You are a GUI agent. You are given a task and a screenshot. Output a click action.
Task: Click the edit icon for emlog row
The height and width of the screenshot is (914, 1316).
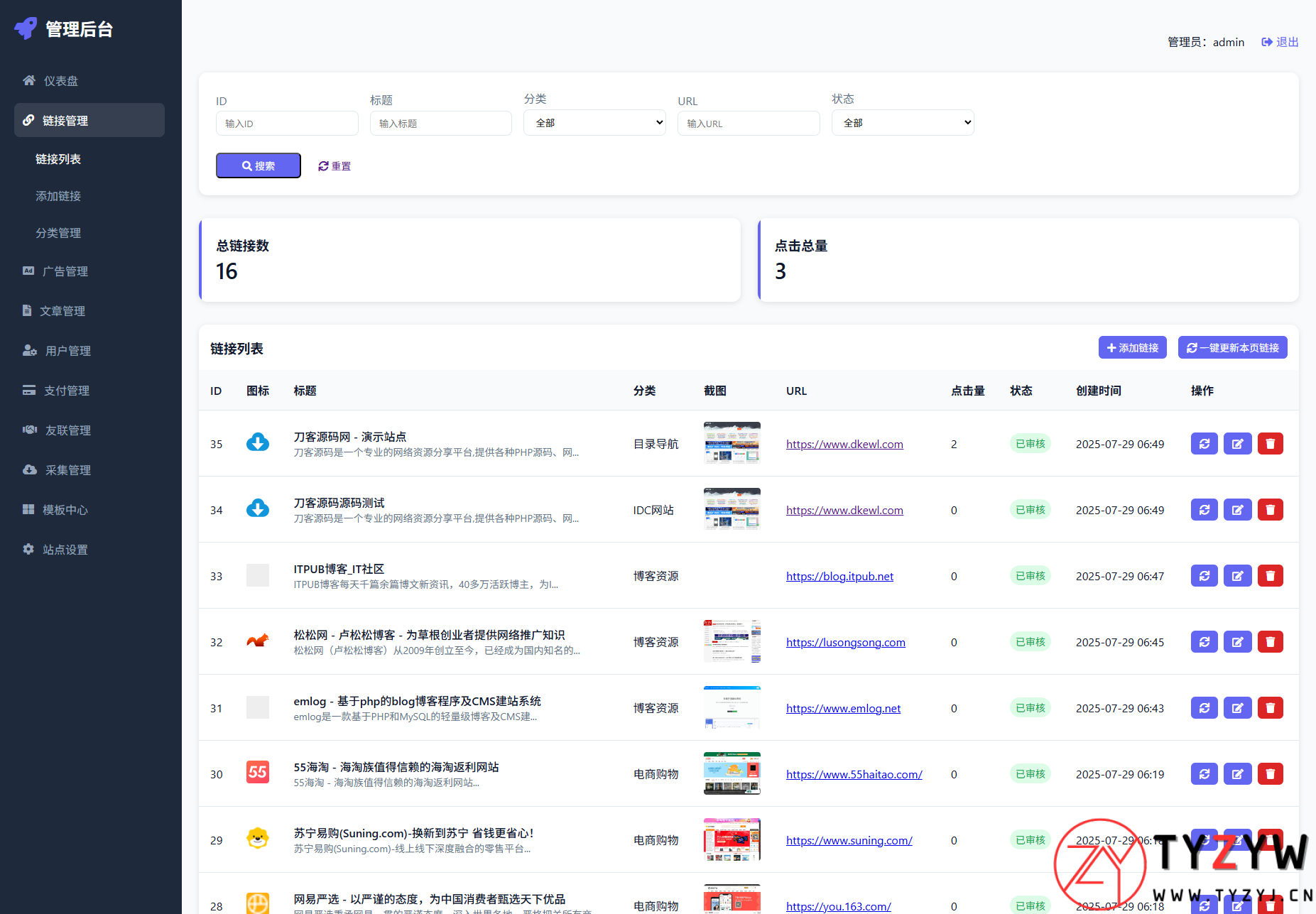[1237, 708]
